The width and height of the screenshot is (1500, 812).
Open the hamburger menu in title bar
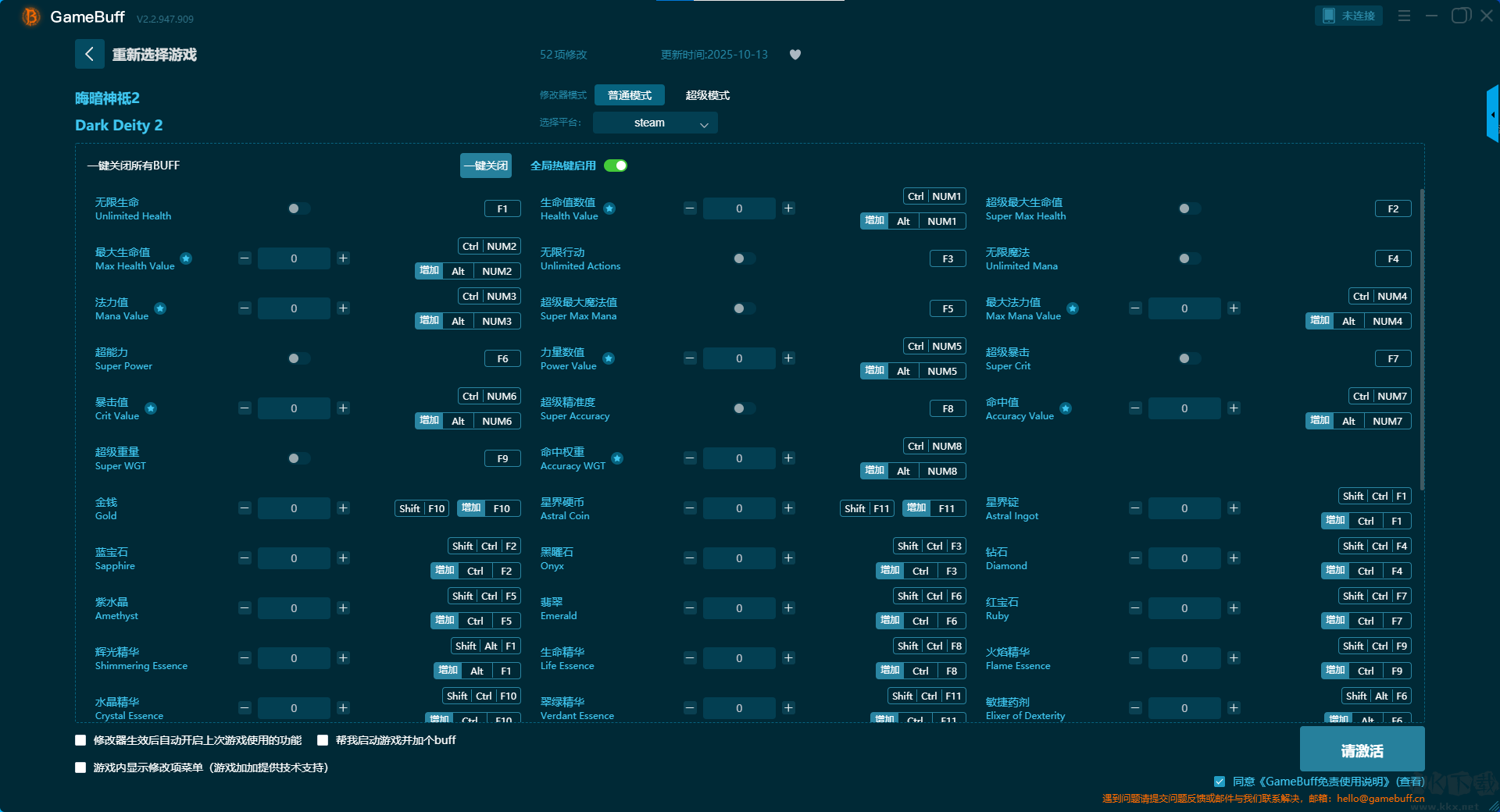(1404, 16)
